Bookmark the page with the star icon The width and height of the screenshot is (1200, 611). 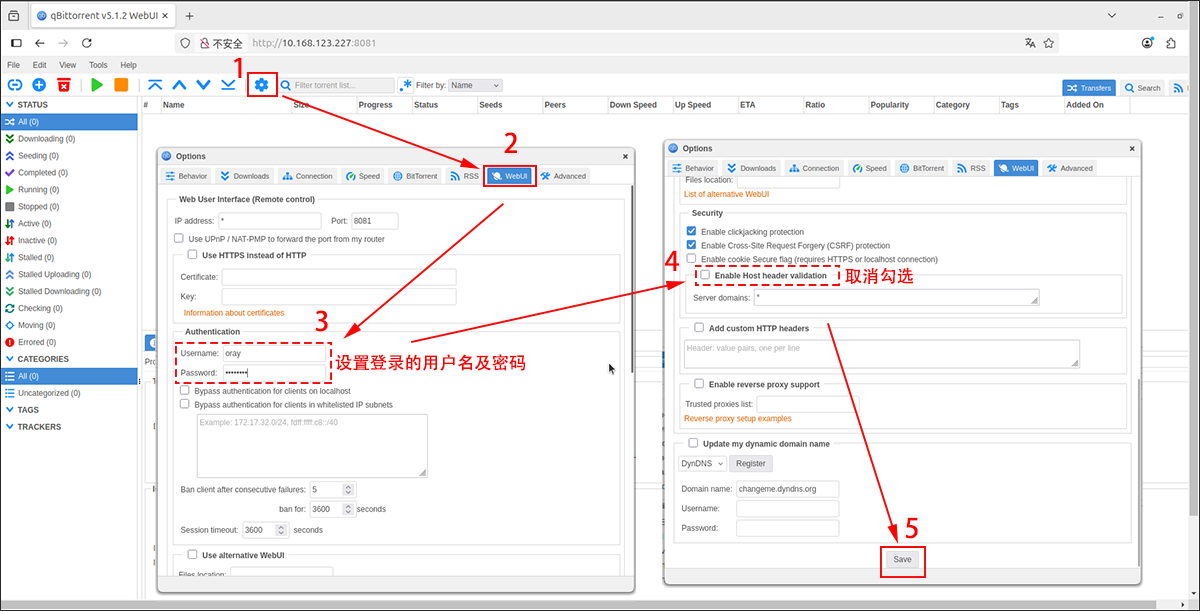[x=1049, y=43]
